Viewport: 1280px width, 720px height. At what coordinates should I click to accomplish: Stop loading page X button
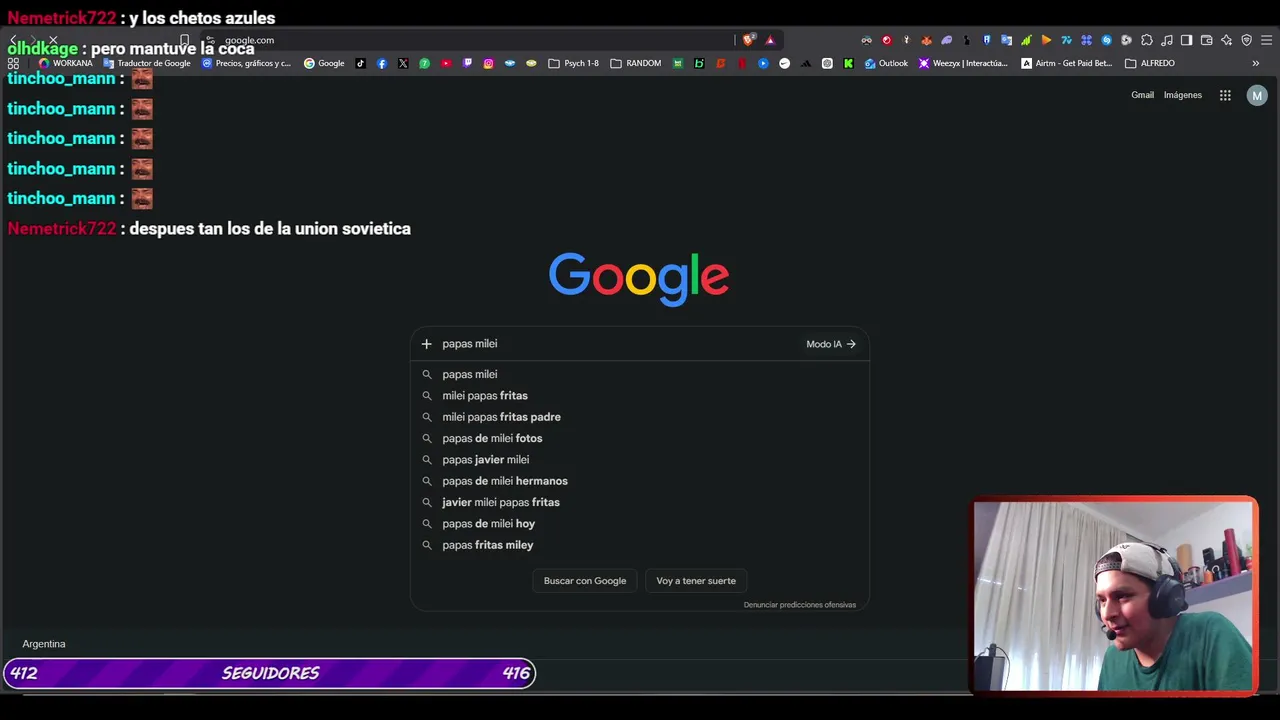point(53,40)
